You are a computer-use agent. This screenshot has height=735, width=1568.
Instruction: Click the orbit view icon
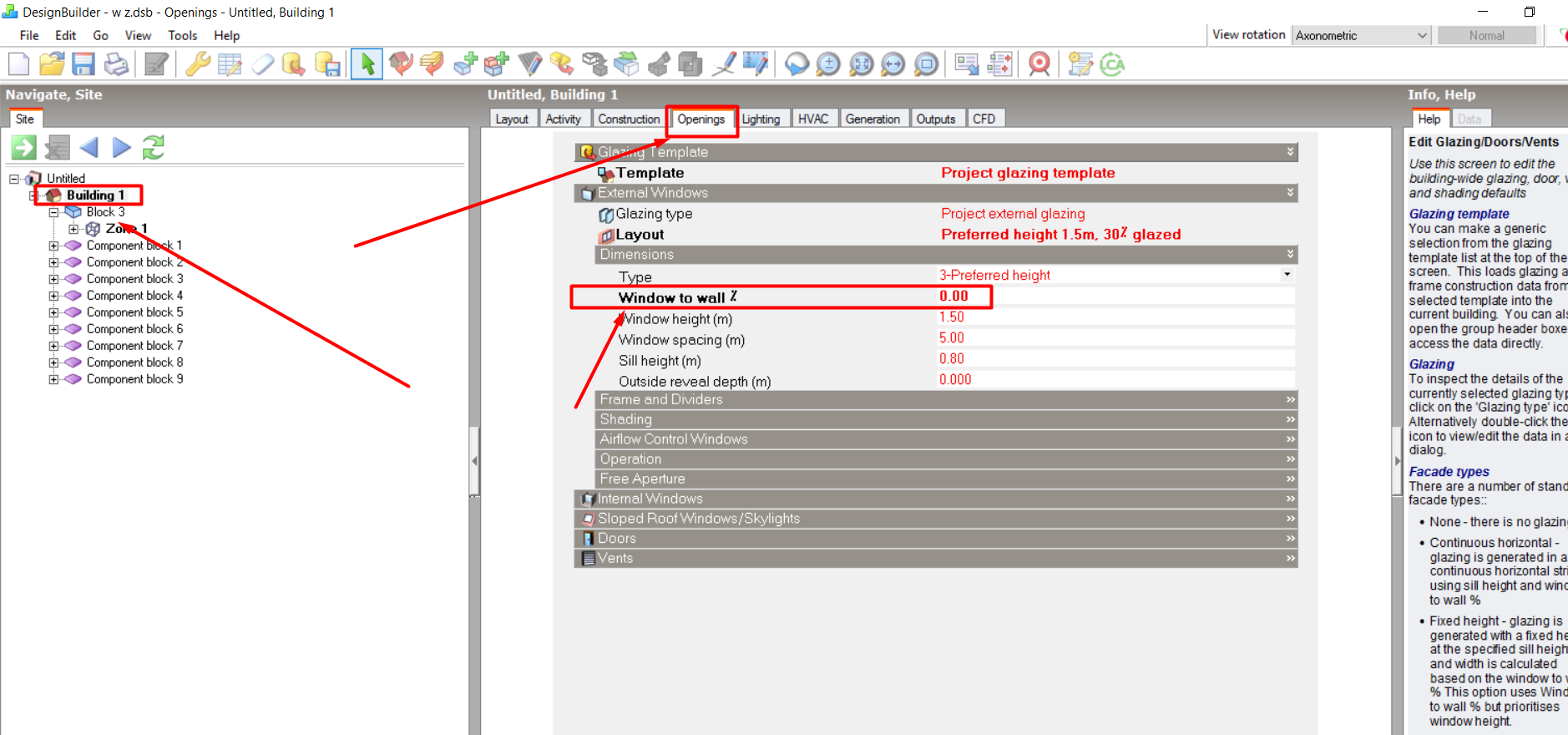(x=797, y=64)
